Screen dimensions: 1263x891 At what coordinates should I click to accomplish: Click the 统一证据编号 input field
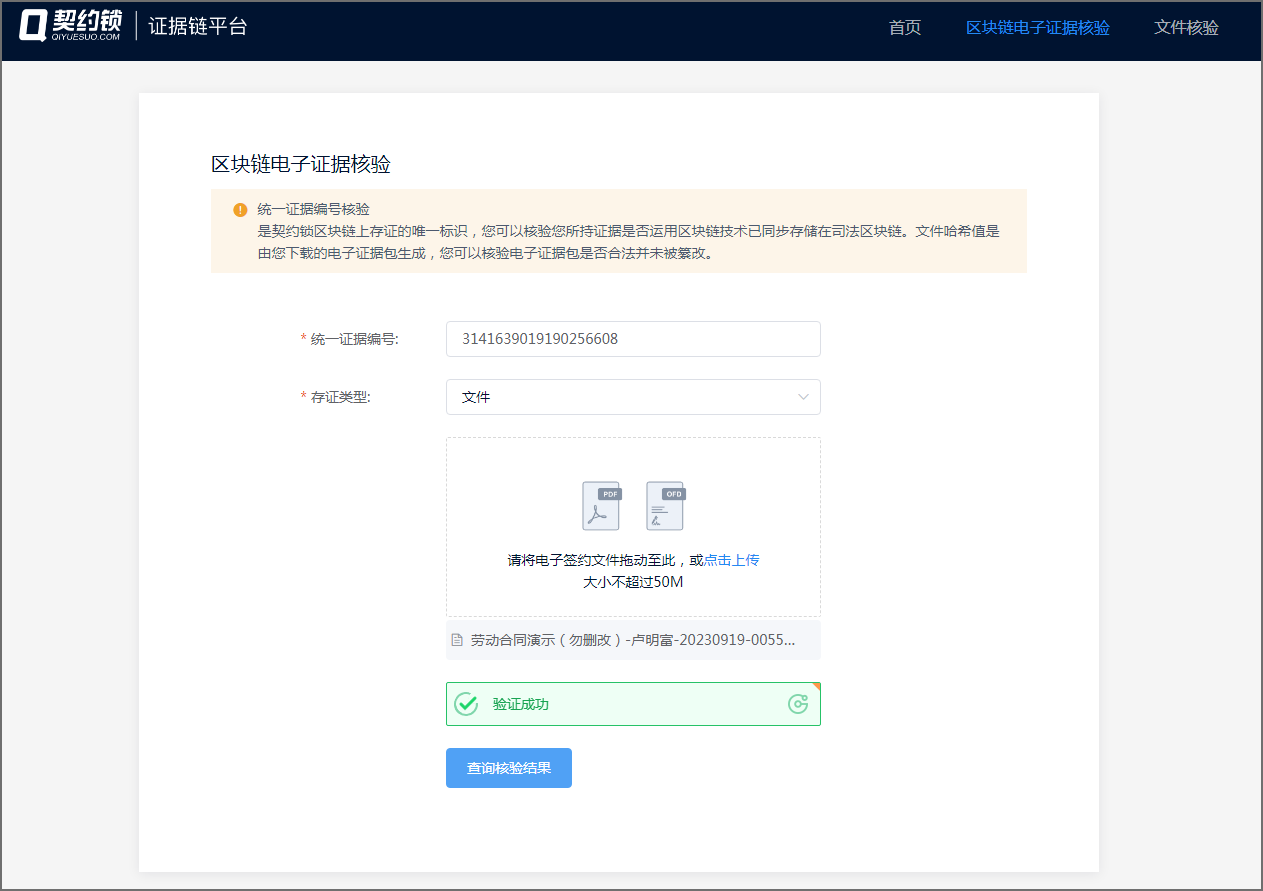[x=633, y=339]
